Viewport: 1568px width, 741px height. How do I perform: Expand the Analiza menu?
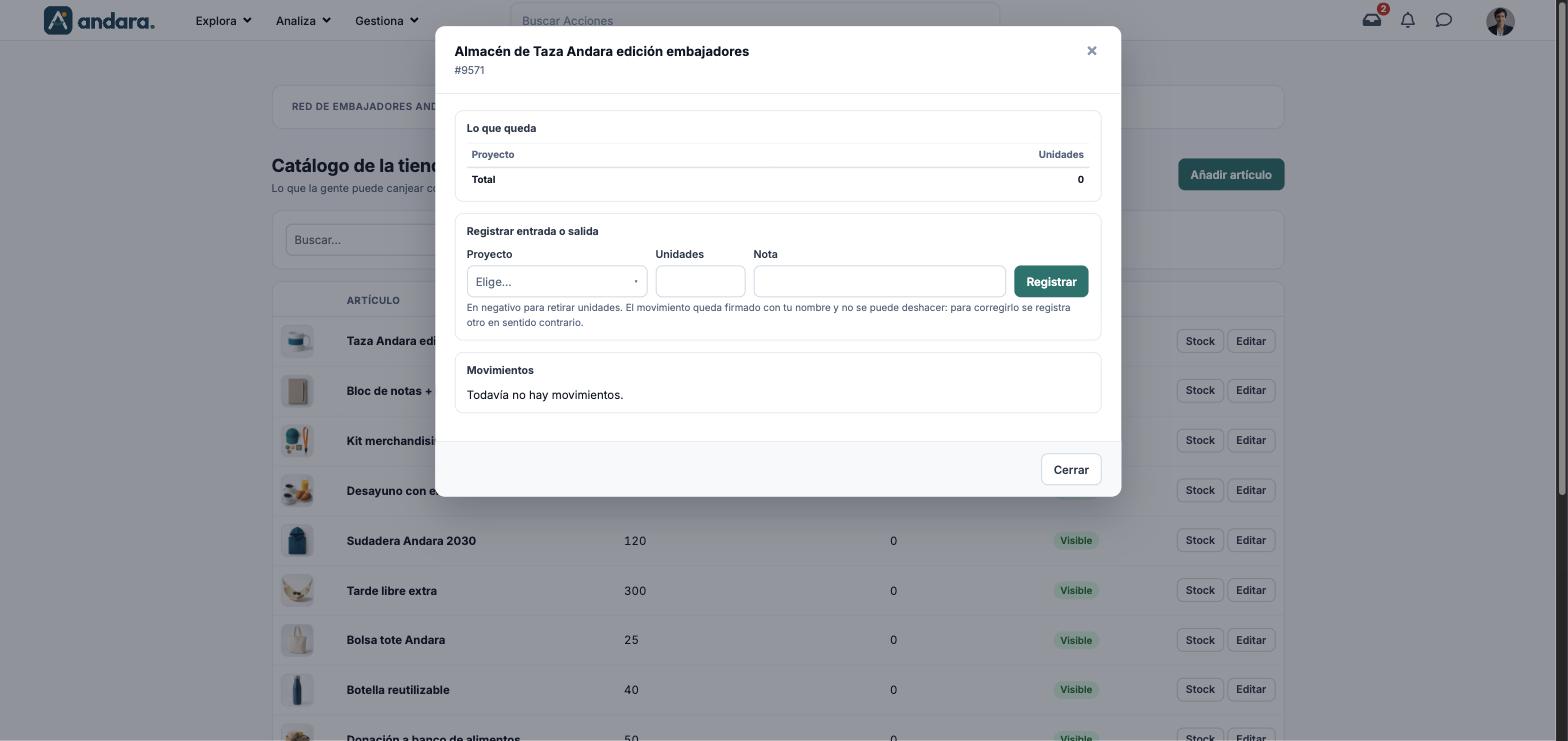(303, 20)
